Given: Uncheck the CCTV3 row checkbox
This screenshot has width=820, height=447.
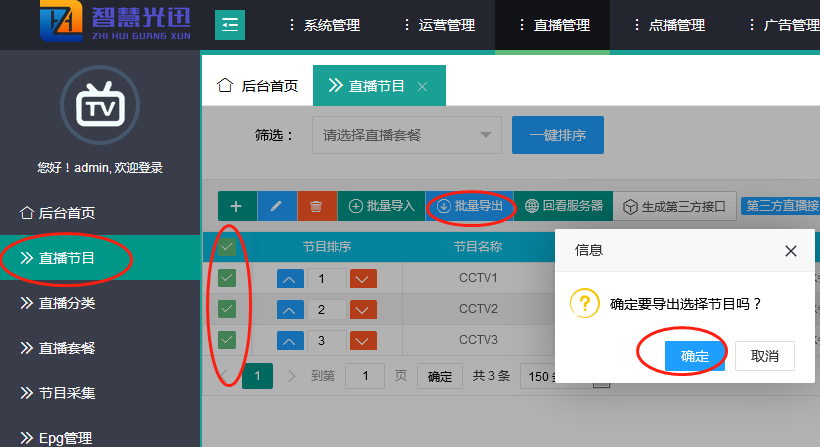Looking at the screenshot, I should (227, 340).
